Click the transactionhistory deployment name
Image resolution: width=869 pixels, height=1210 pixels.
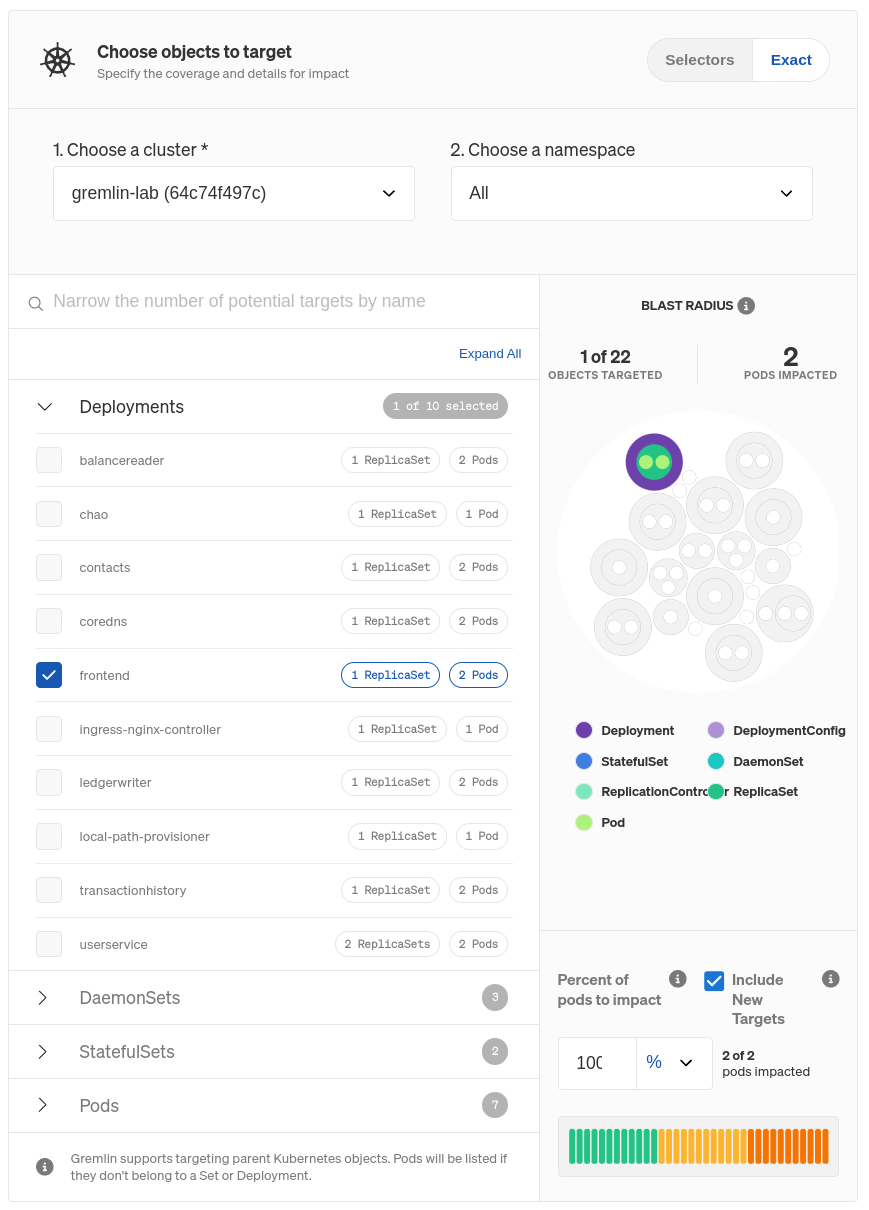133,890
